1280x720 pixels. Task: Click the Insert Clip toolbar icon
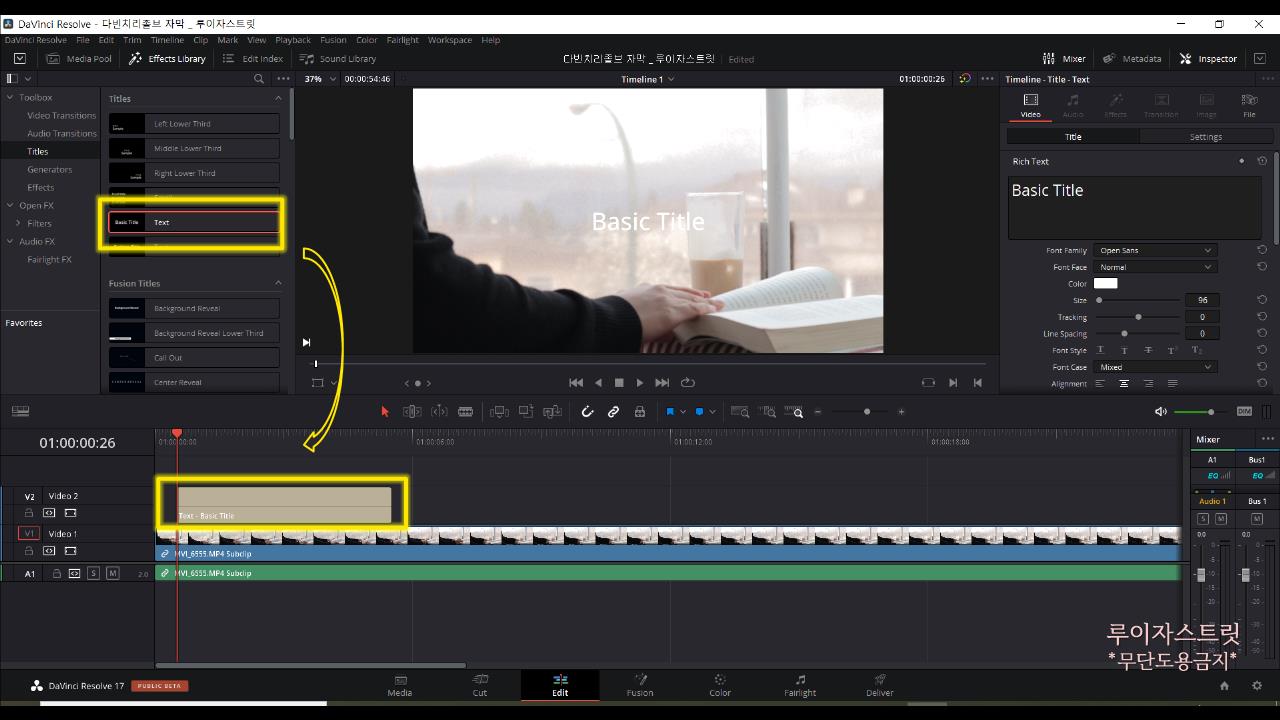499,411
